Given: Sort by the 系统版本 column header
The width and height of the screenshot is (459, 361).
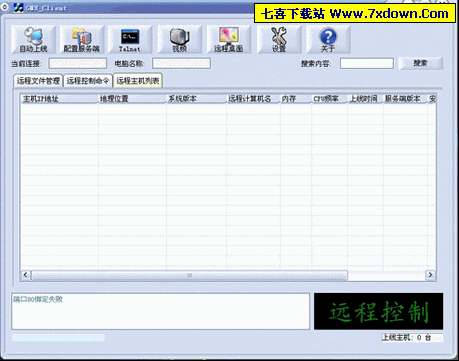Looking at the screenshot, I should pyautogui.click(x=196, y=99).
